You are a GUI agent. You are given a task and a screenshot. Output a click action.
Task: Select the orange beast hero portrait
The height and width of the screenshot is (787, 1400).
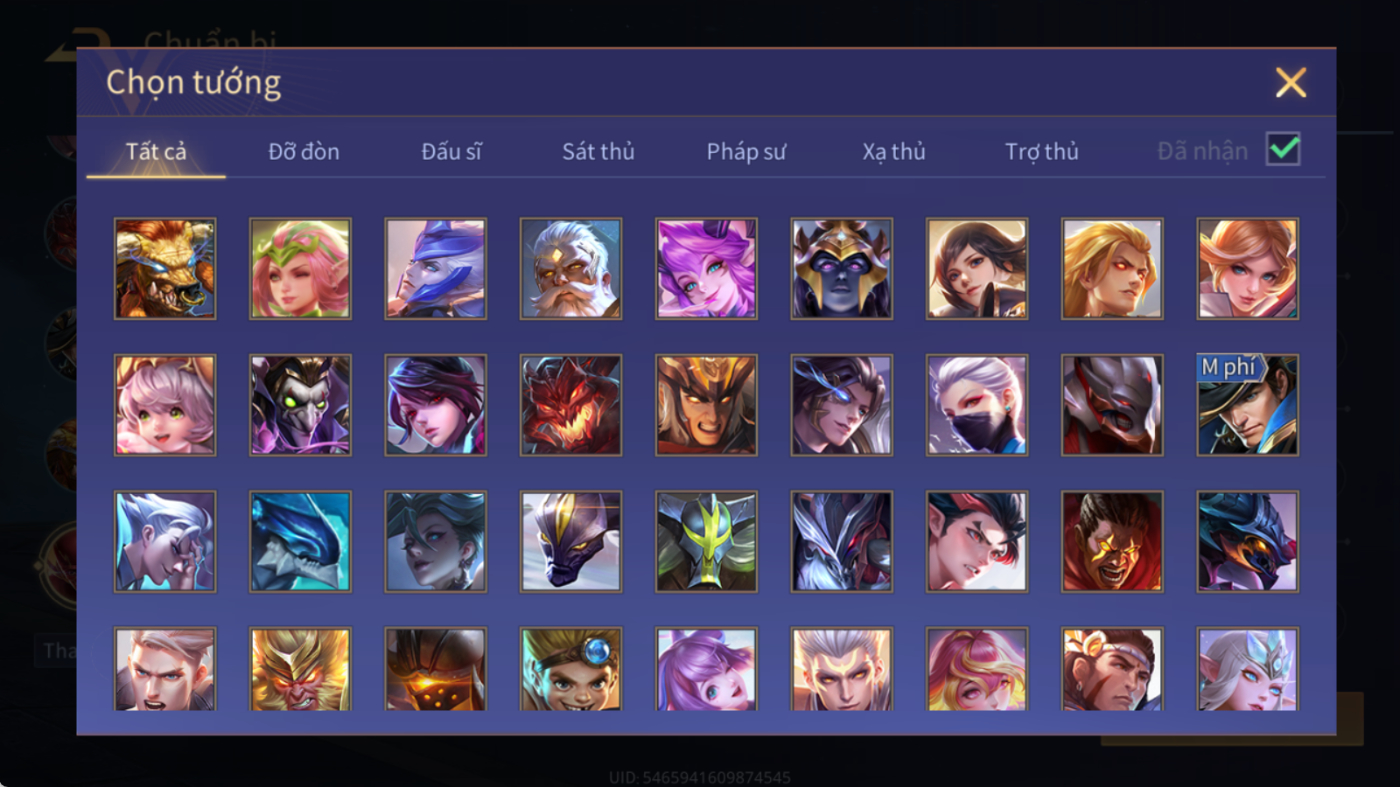click(x=165, y=269)
